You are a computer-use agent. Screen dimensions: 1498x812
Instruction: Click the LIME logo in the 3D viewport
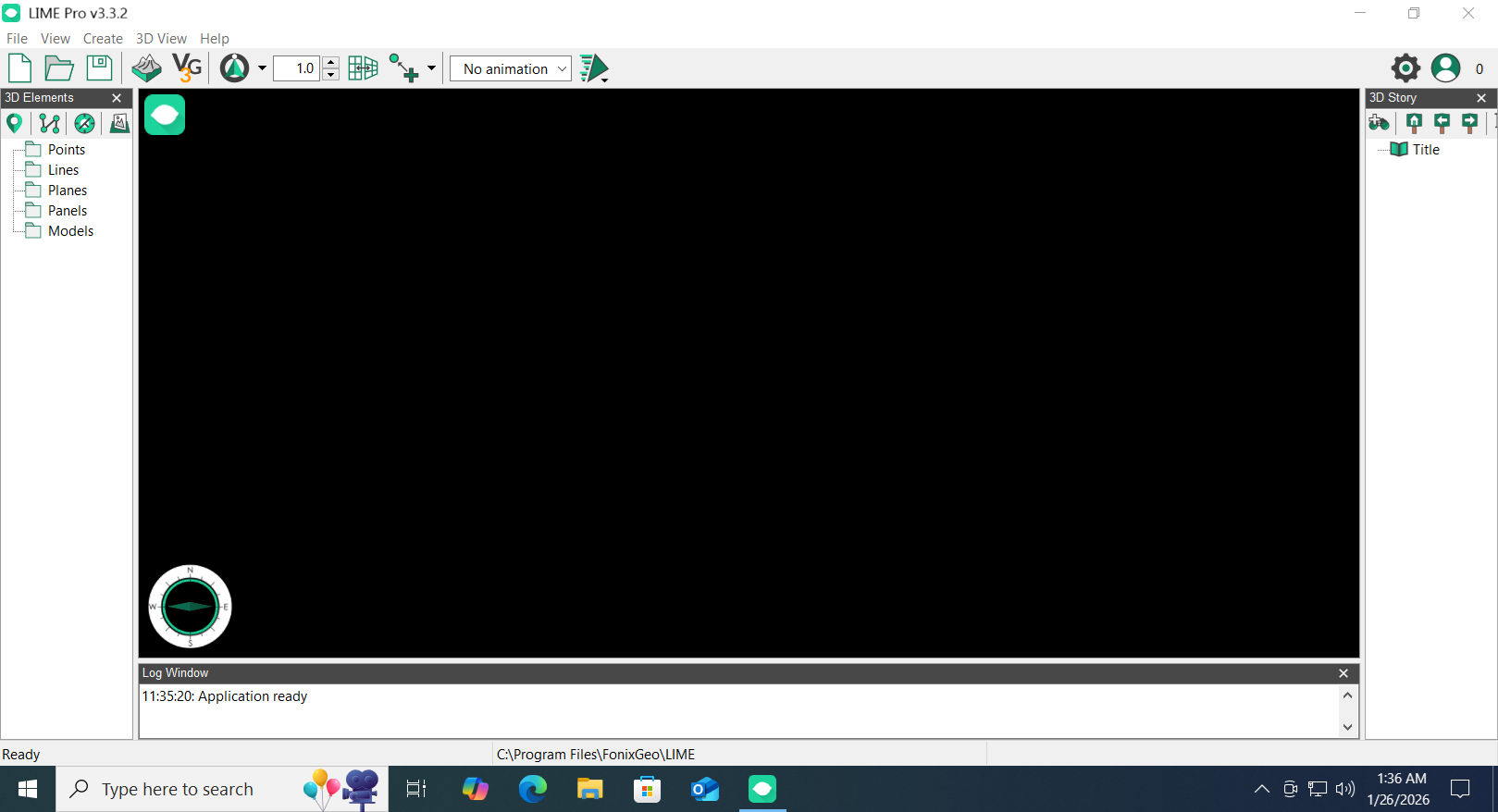click(165, 115)
